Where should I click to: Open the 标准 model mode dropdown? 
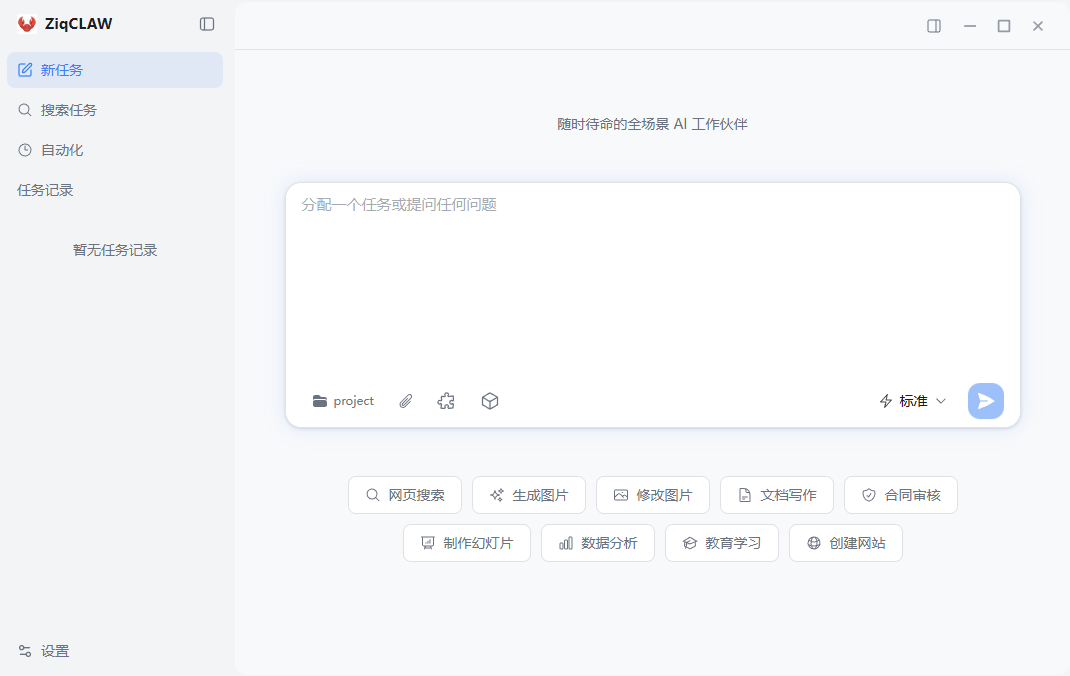point(915,400)
